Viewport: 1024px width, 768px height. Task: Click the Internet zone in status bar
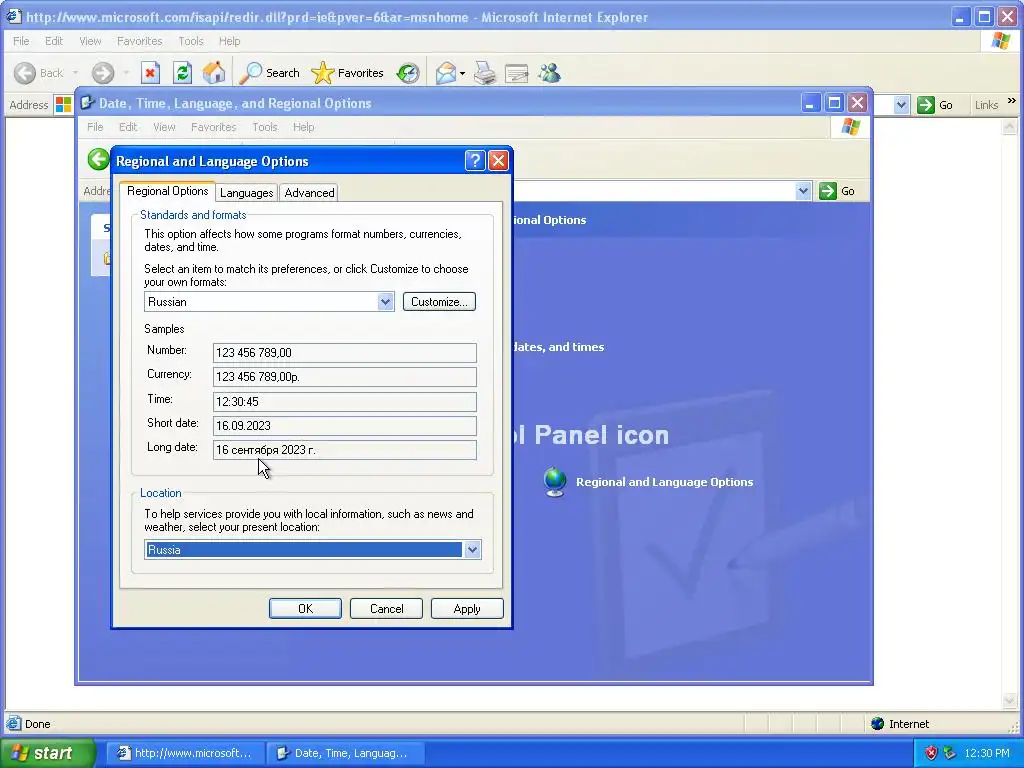click(x=900, y=724)
